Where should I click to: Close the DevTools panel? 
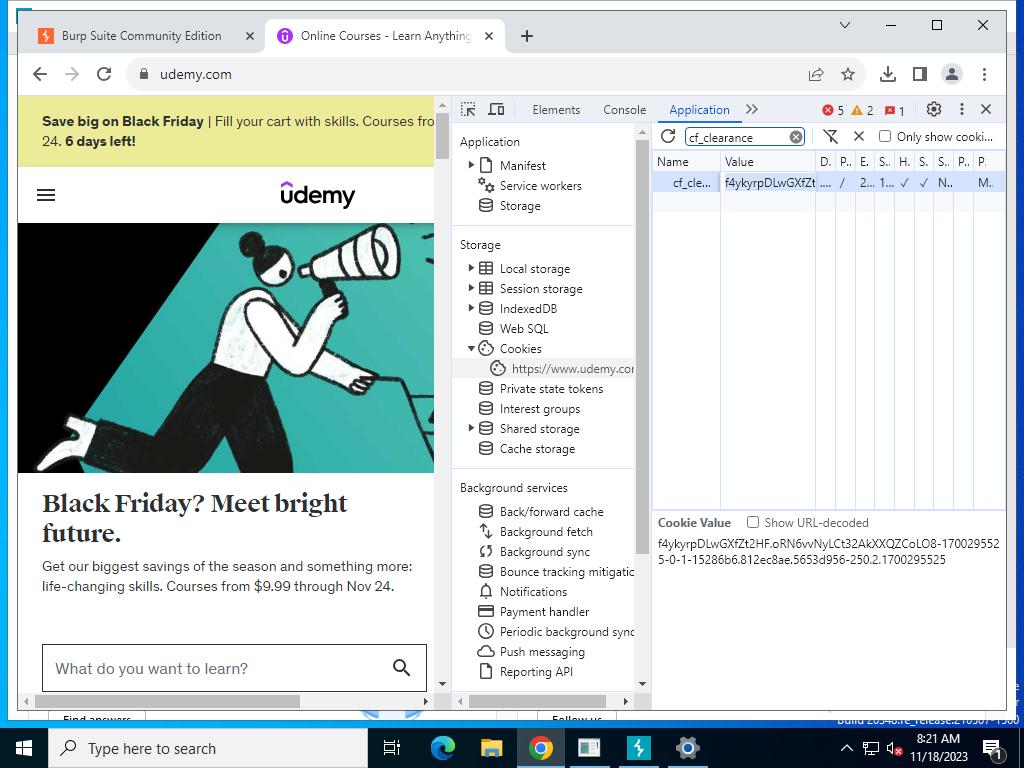pos(986,110)
